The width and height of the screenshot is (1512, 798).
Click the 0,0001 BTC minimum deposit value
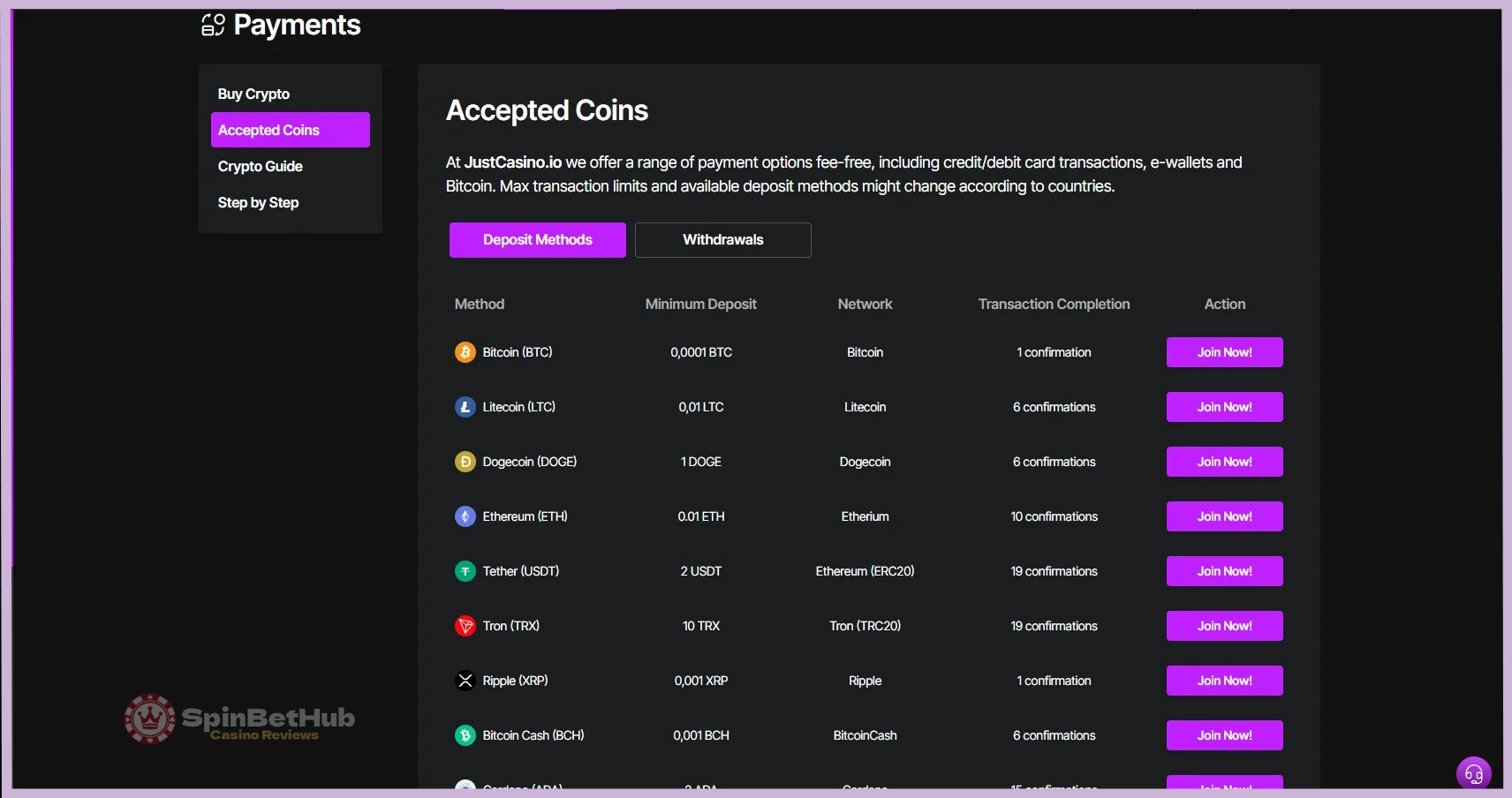click(x=701, y=352)
